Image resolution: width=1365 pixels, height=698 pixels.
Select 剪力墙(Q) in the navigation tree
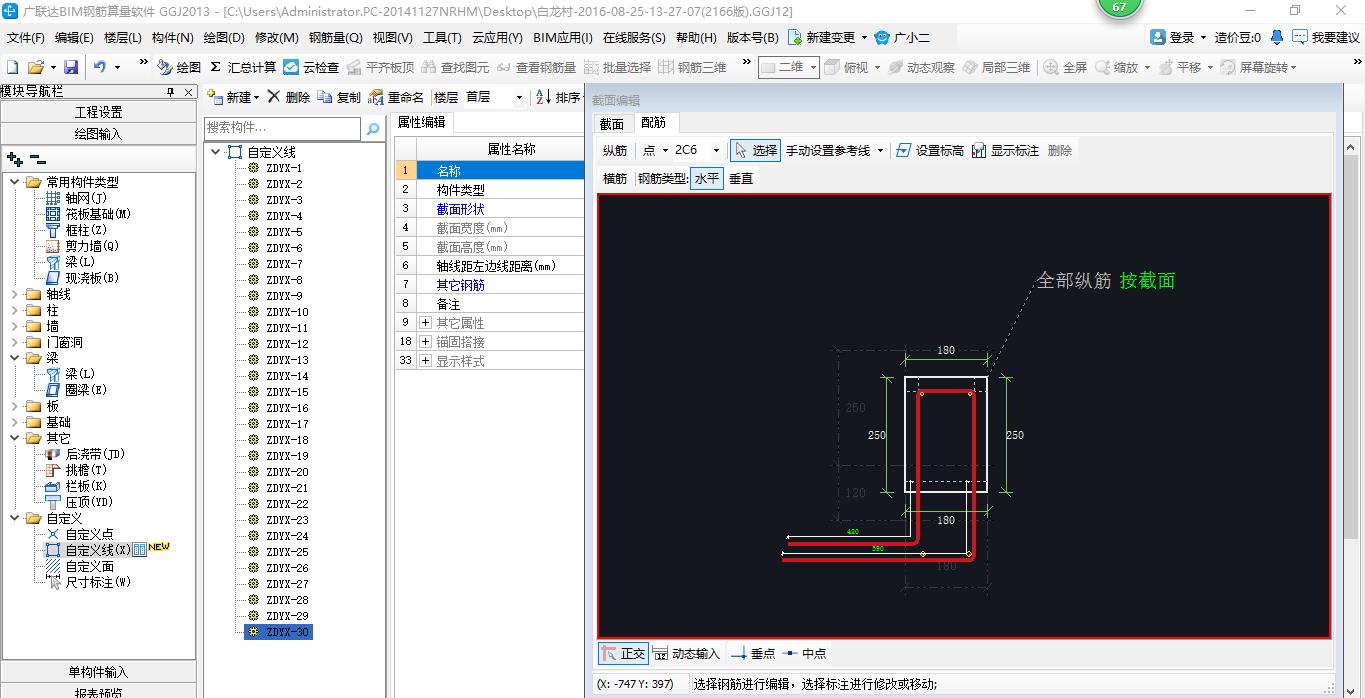(x=82, y=246)
